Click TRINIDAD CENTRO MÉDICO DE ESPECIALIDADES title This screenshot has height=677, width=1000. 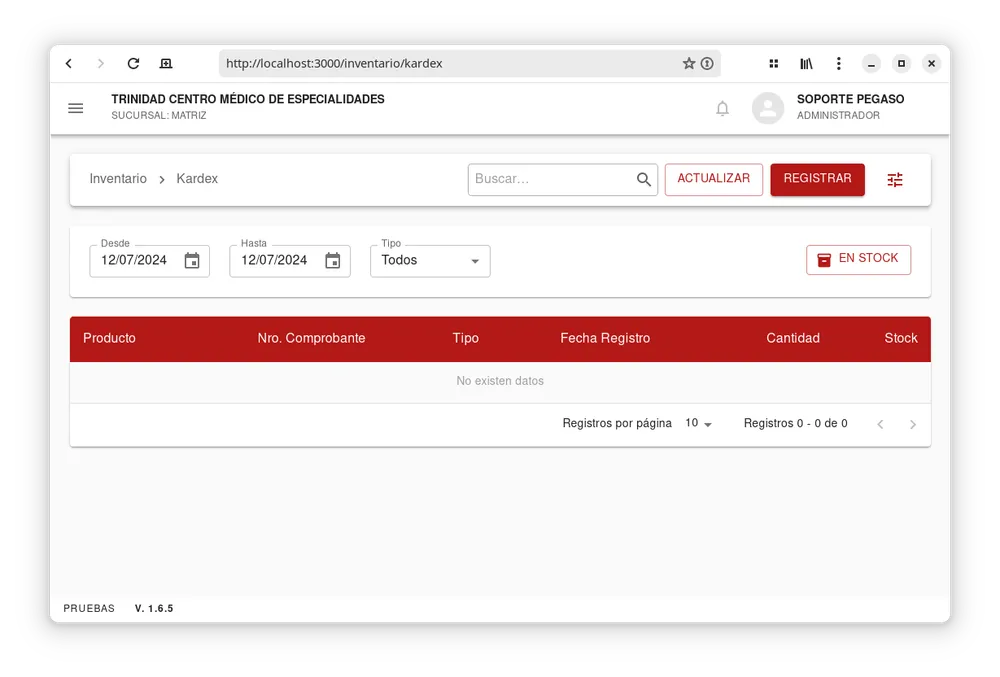[x=247, y=99]
